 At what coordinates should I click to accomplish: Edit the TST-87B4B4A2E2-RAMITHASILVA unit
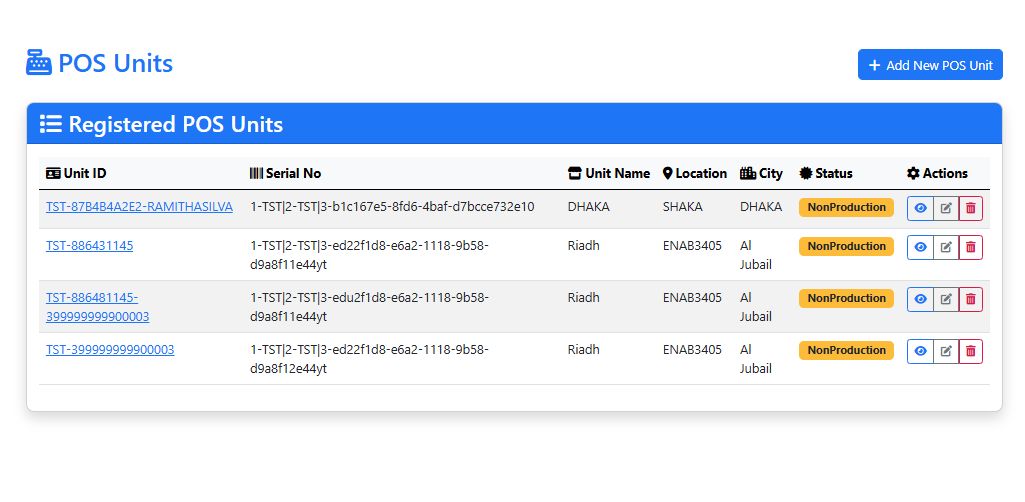(x=946, y=208)
